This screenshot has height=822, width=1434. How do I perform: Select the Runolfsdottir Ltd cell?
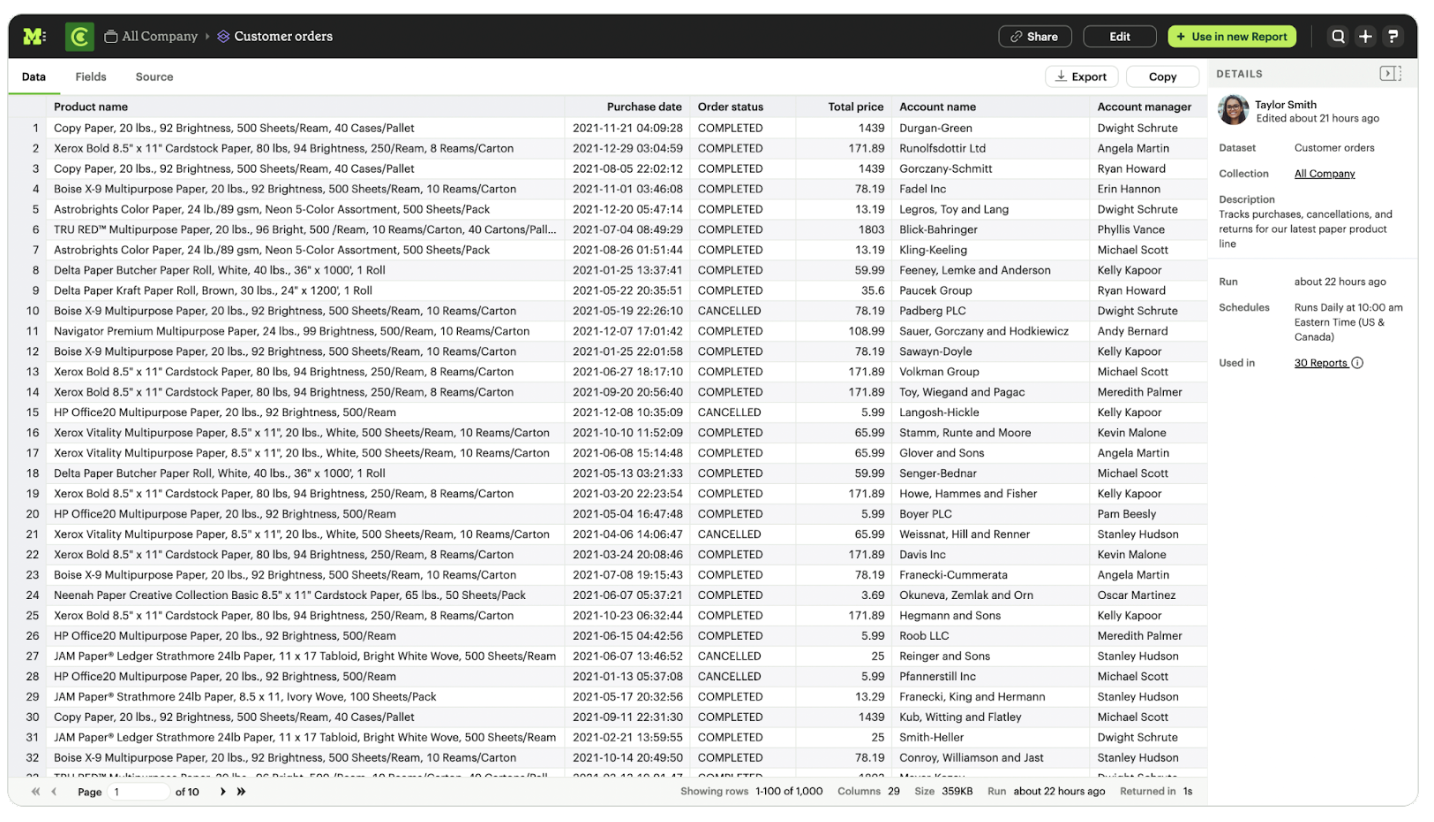point(990,148)
